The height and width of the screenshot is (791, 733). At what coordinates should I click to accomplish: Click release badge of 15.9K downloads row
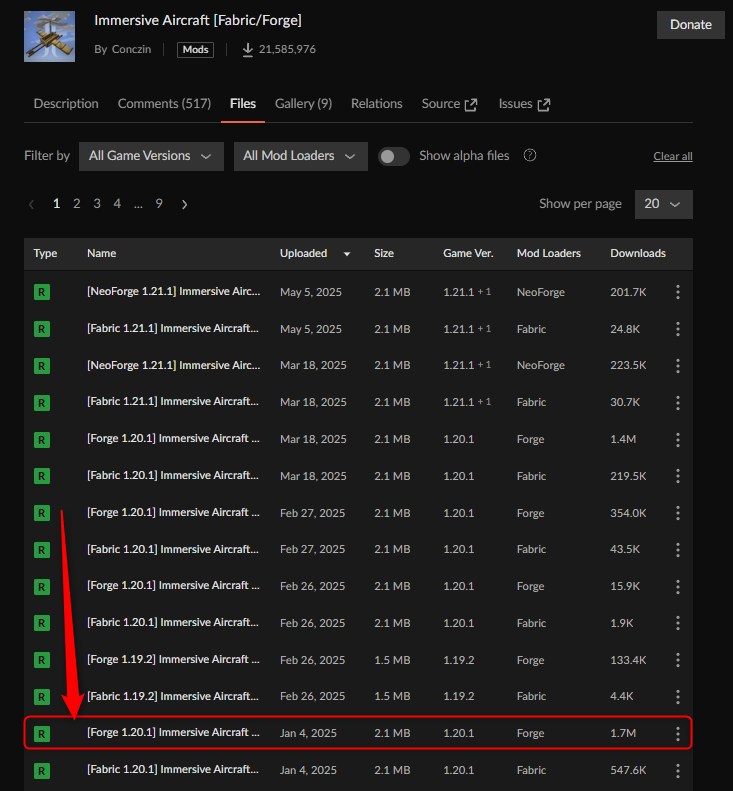pos(42,587)
